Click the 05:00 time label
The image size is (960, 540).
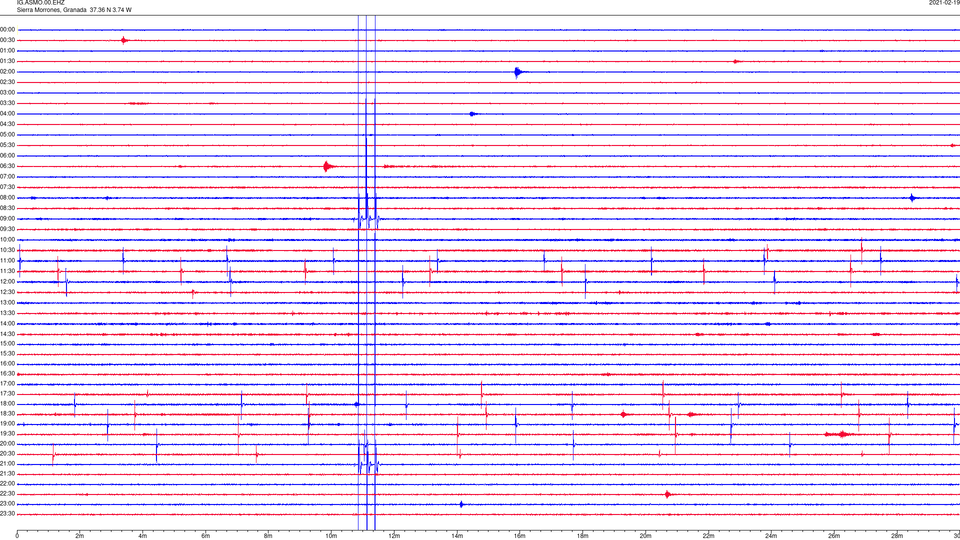[x=7, y=135]
